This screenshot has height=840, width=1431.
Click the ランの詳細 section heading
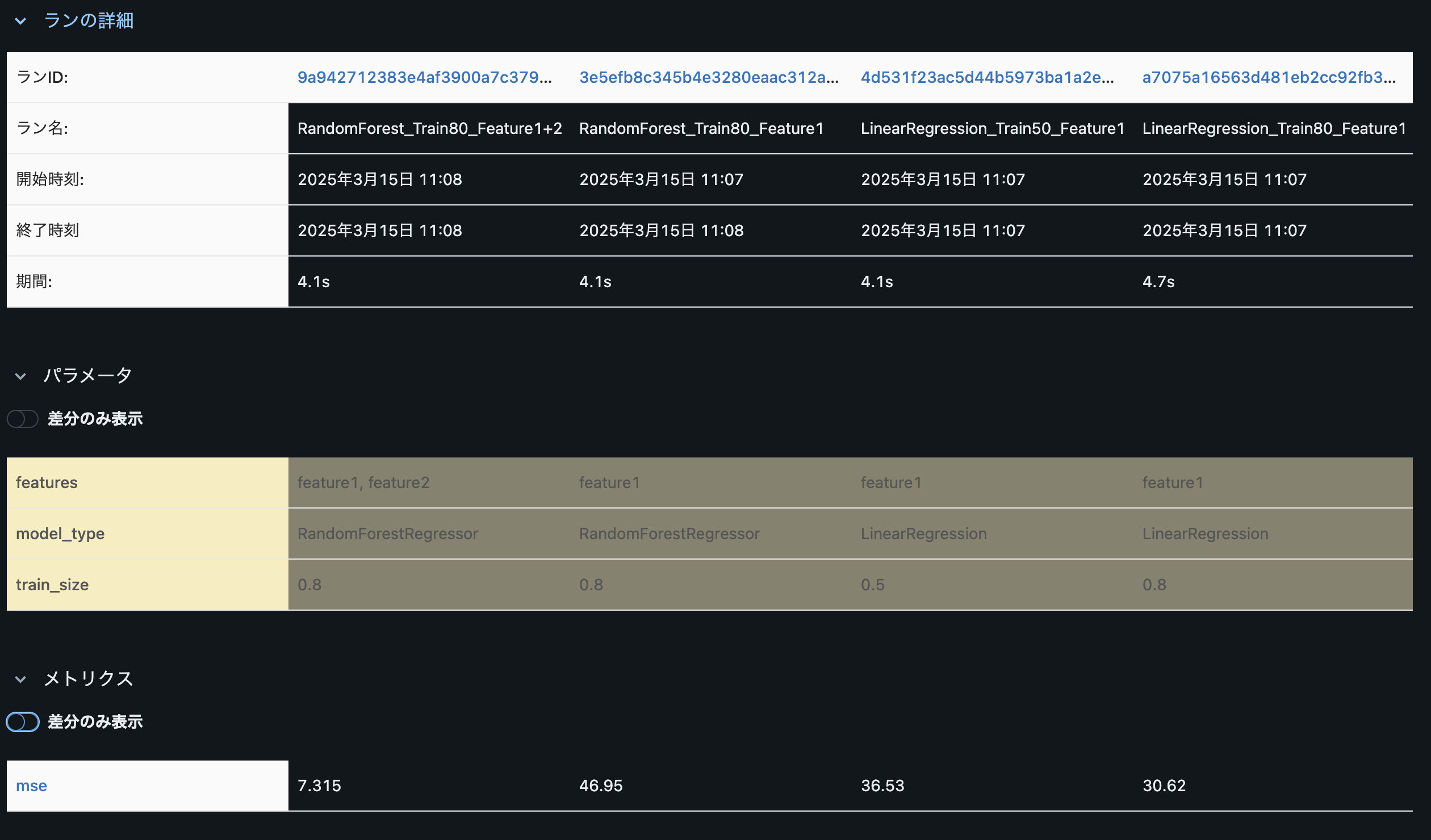point(89,21)
